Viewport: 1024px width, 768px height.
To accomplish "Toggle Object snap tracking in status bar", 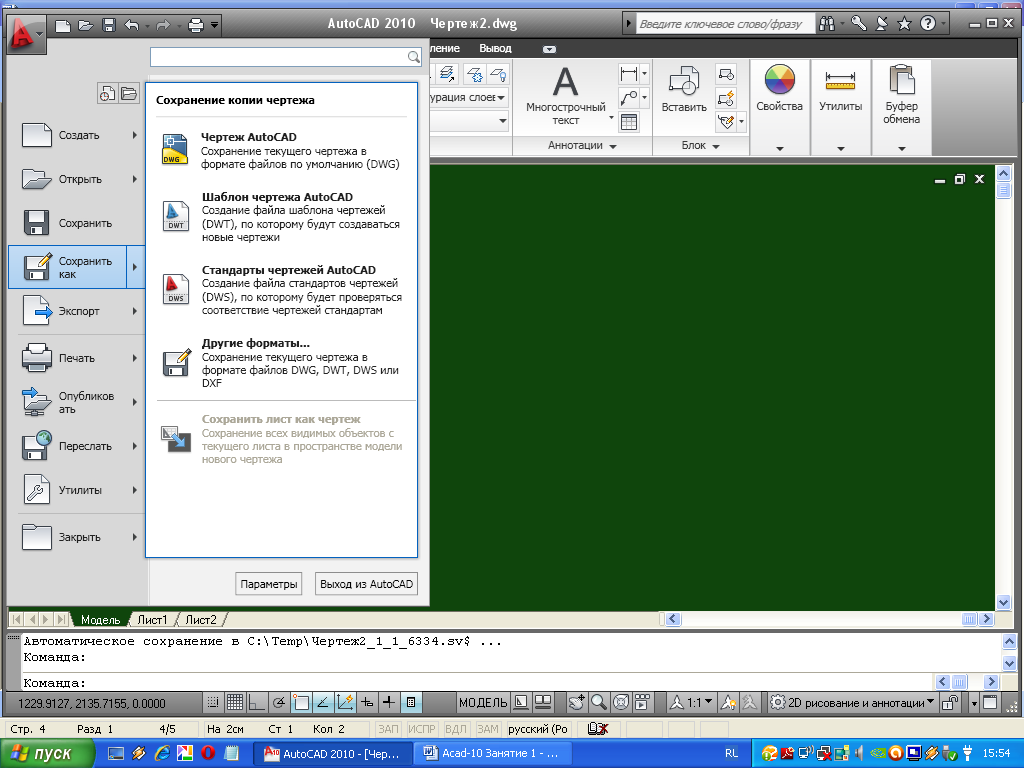I will pos(323,703).
